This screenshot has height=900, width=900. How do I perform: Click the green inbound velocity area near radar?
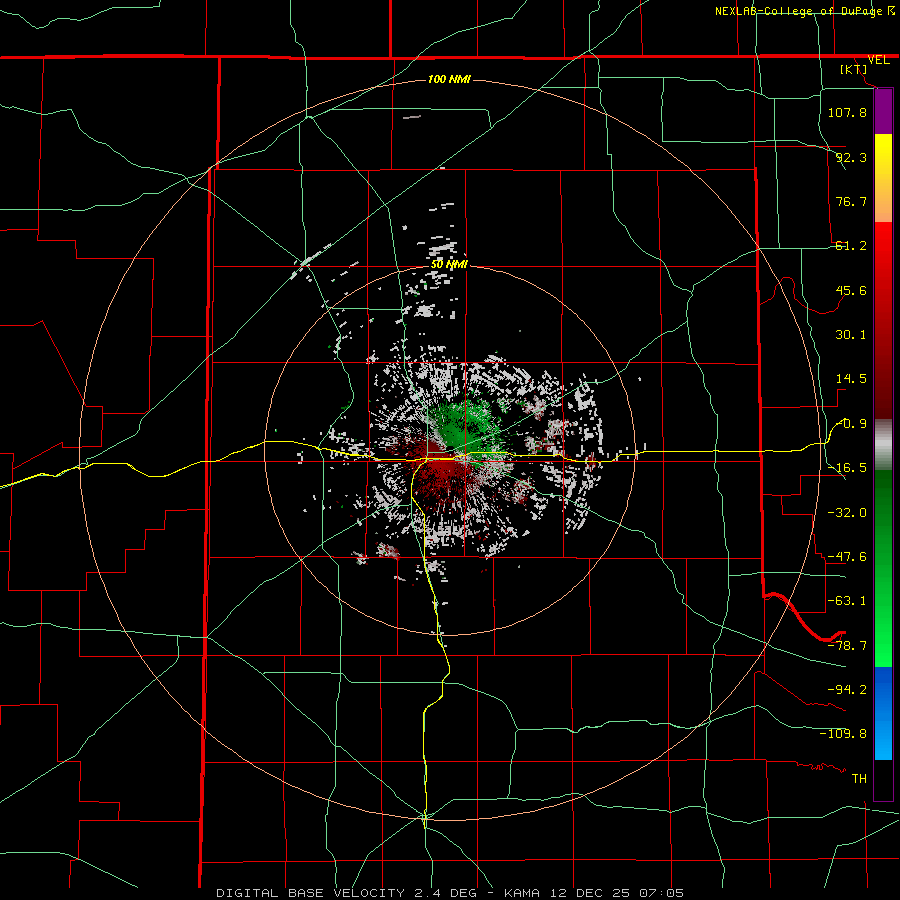(x=464, y=425)
